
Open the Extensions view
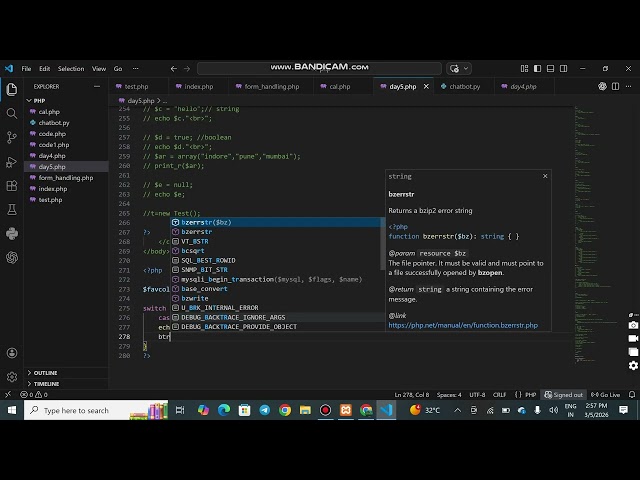[12, 186]
